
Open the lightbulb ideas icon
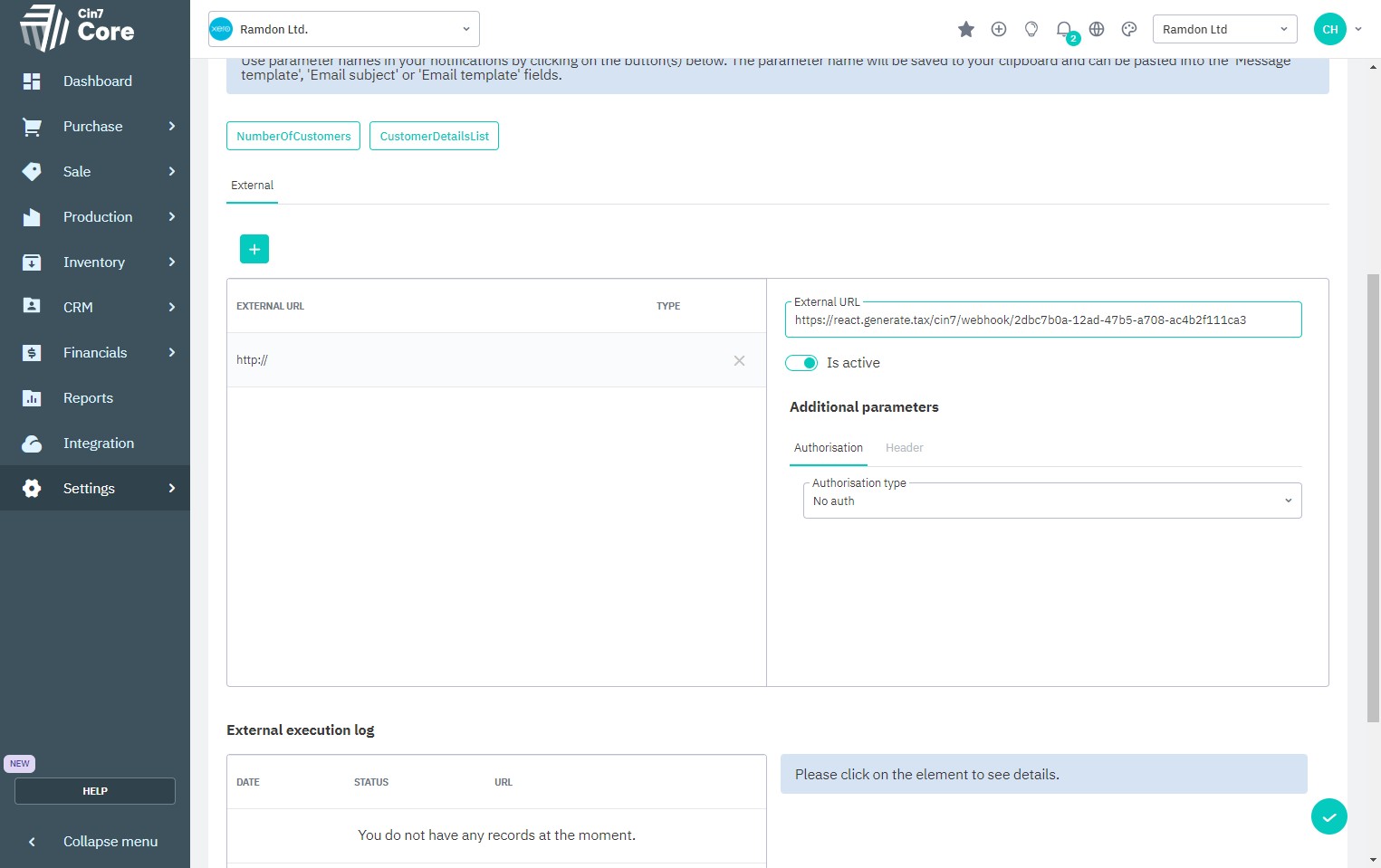pyautogui.click(x=1031, y=30)
